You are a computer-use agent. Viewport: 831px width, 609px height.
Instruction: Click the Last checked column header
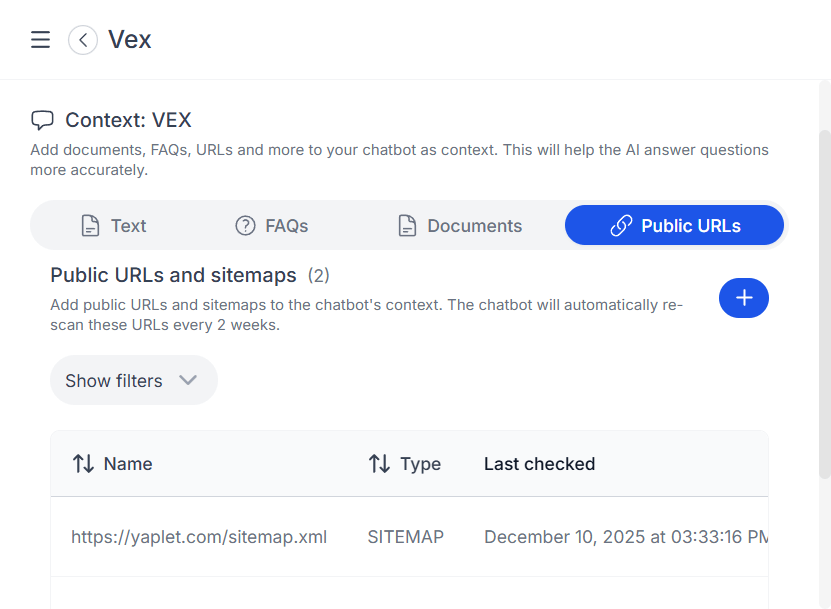coord(539,464)
